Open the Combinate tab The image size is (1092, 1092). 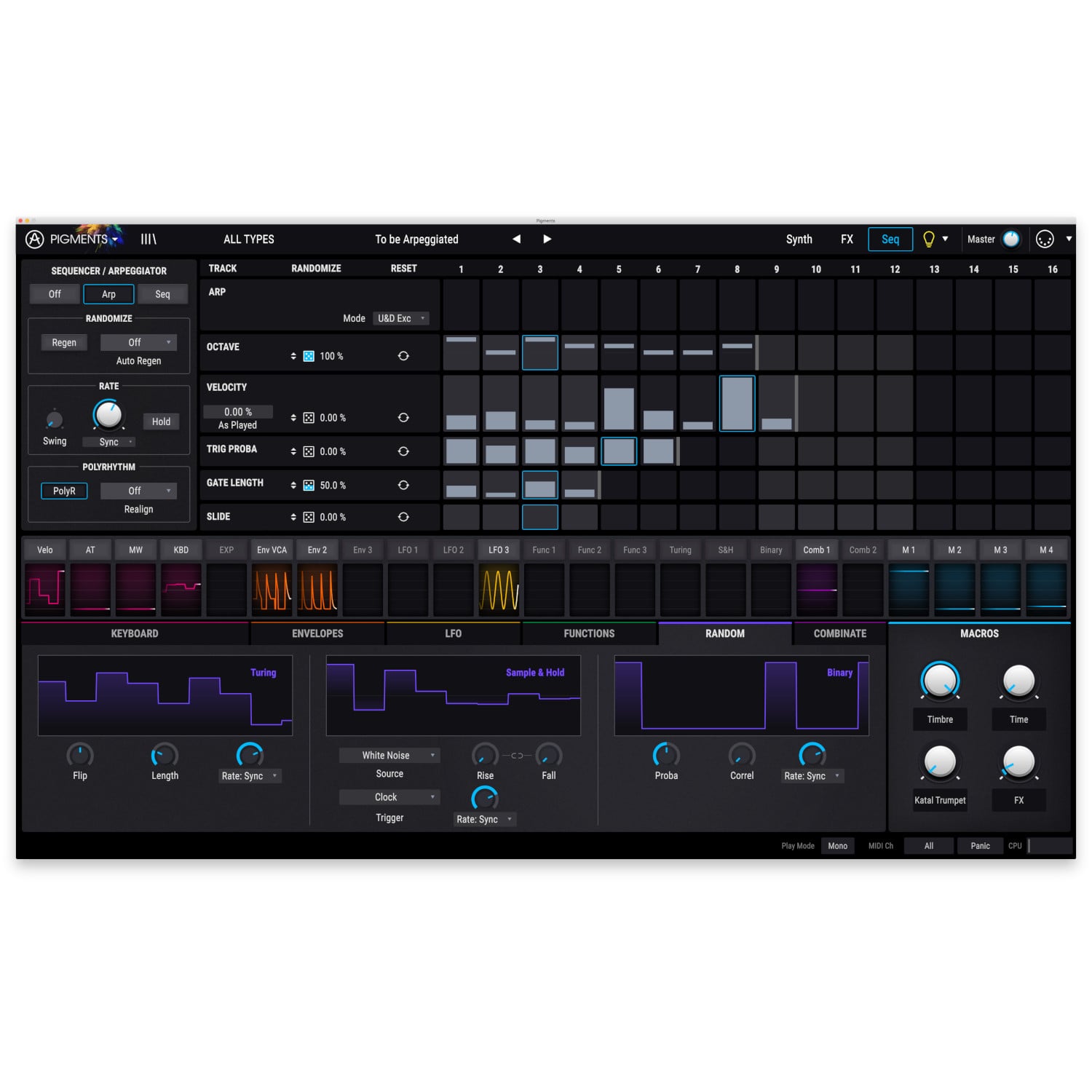pos(839,633)
